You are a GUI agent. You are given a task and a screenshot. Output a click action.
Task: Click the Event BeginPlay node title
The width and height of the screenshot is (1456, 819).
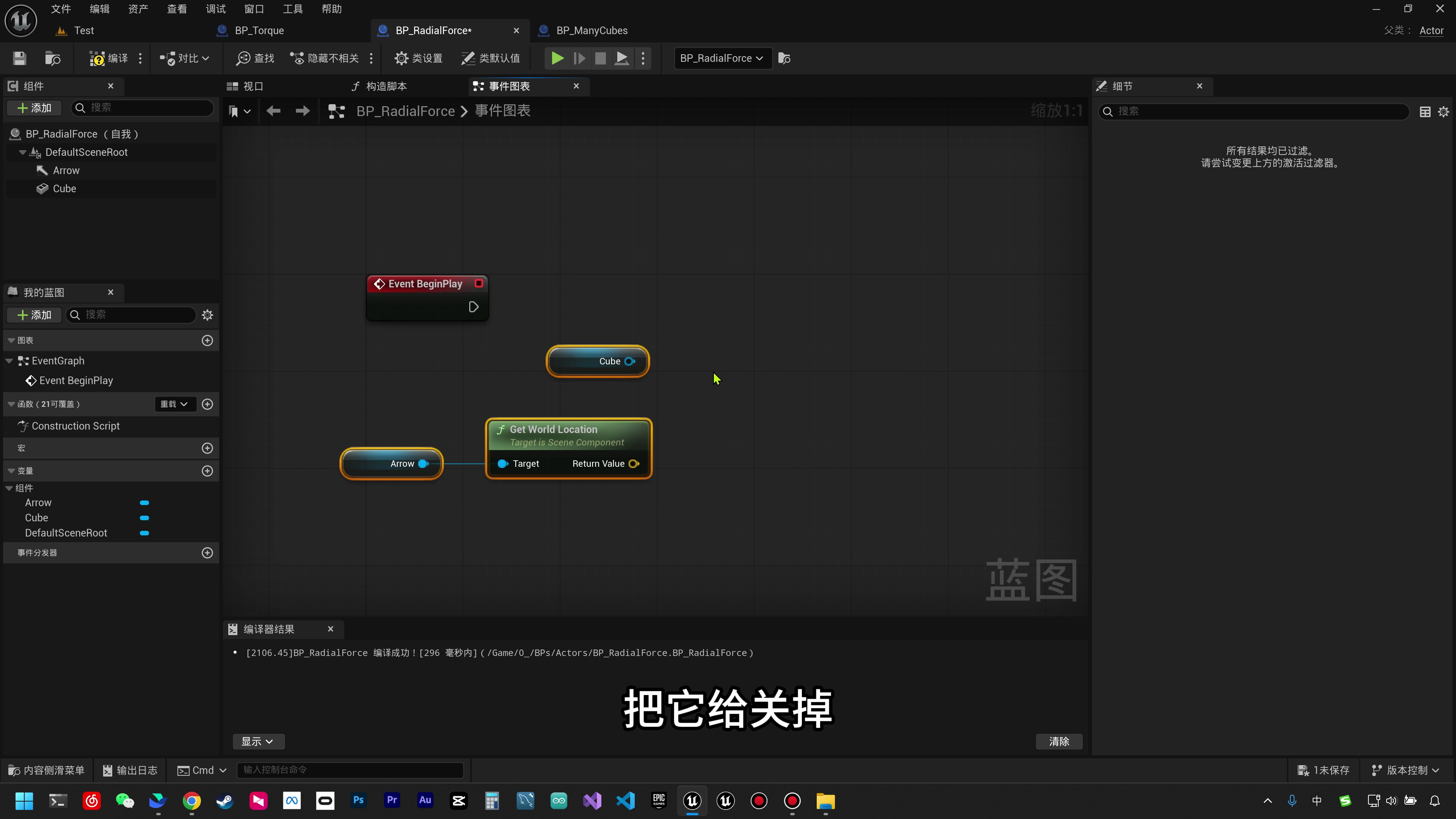click(425, 284)
